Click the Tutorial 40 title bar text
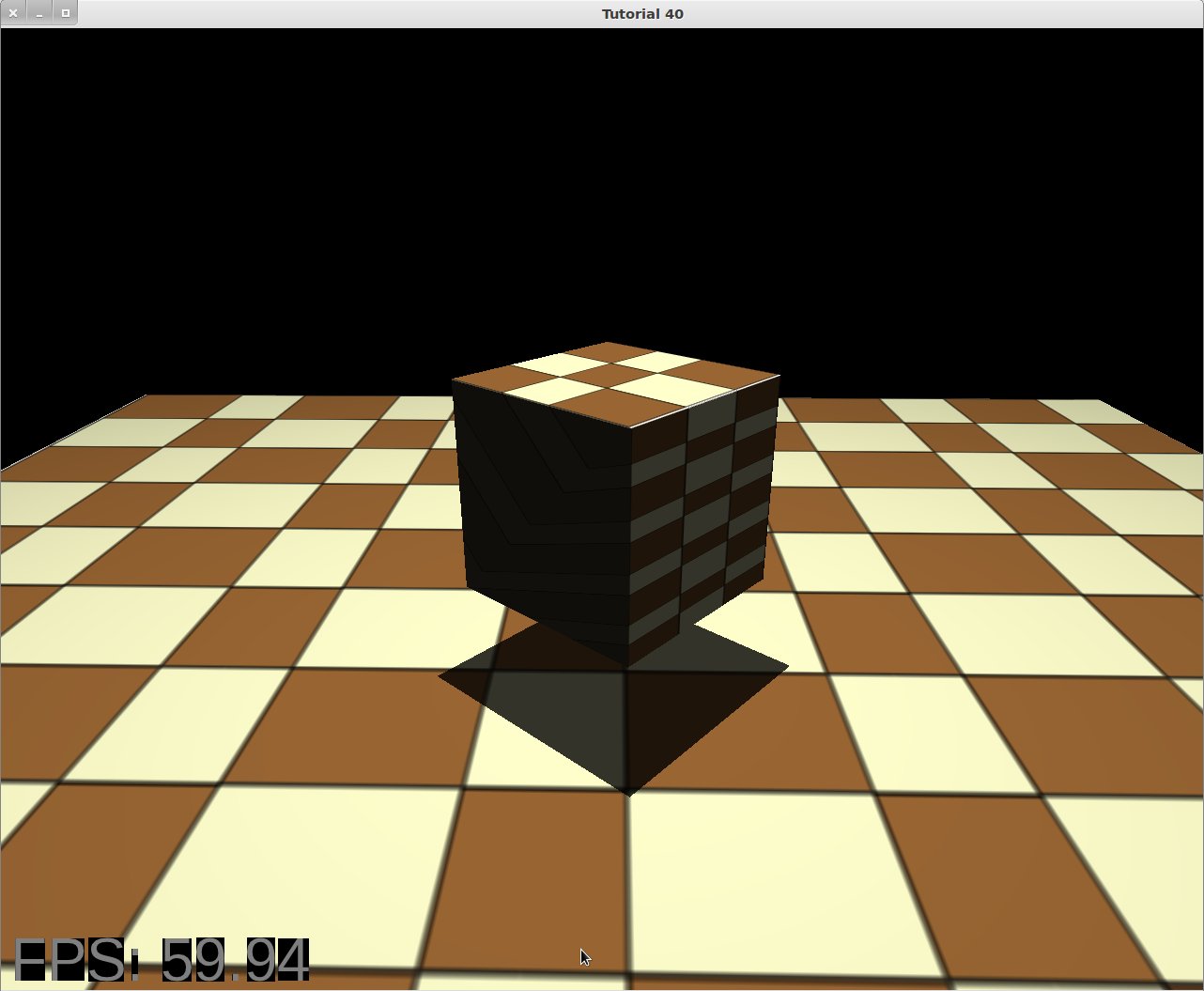Image resolution: width=1204 pixels, height=991 pixels. pos(642,14)
